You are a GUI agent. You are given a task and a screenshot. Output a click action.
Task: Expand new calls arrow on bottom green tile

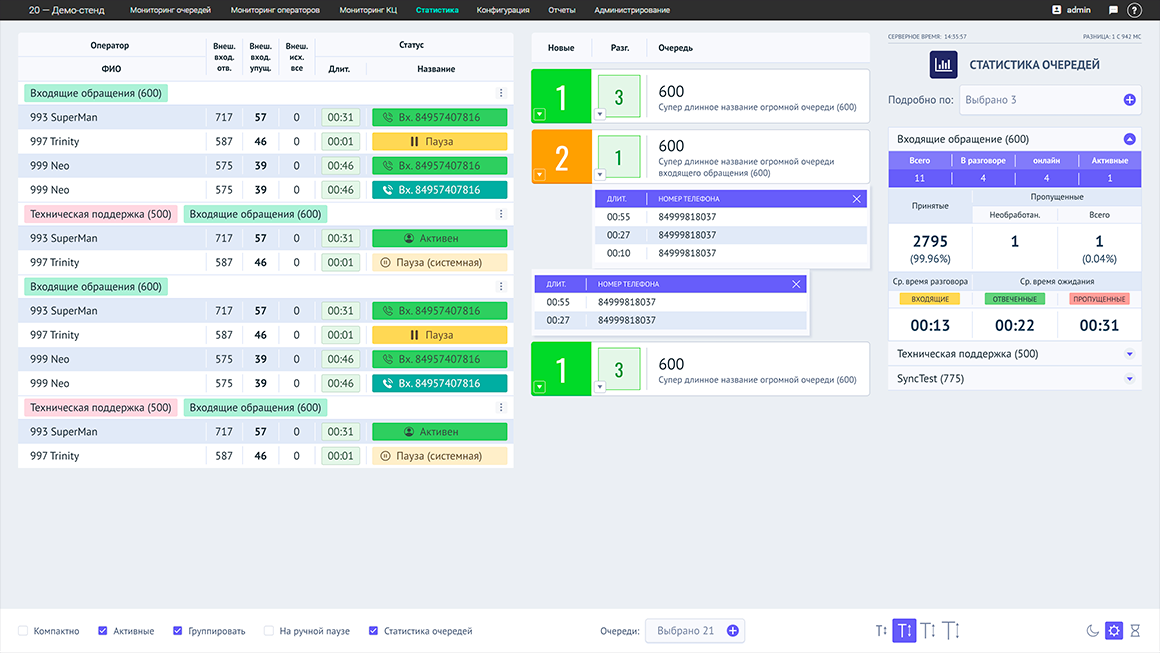(x=540, y=387)
